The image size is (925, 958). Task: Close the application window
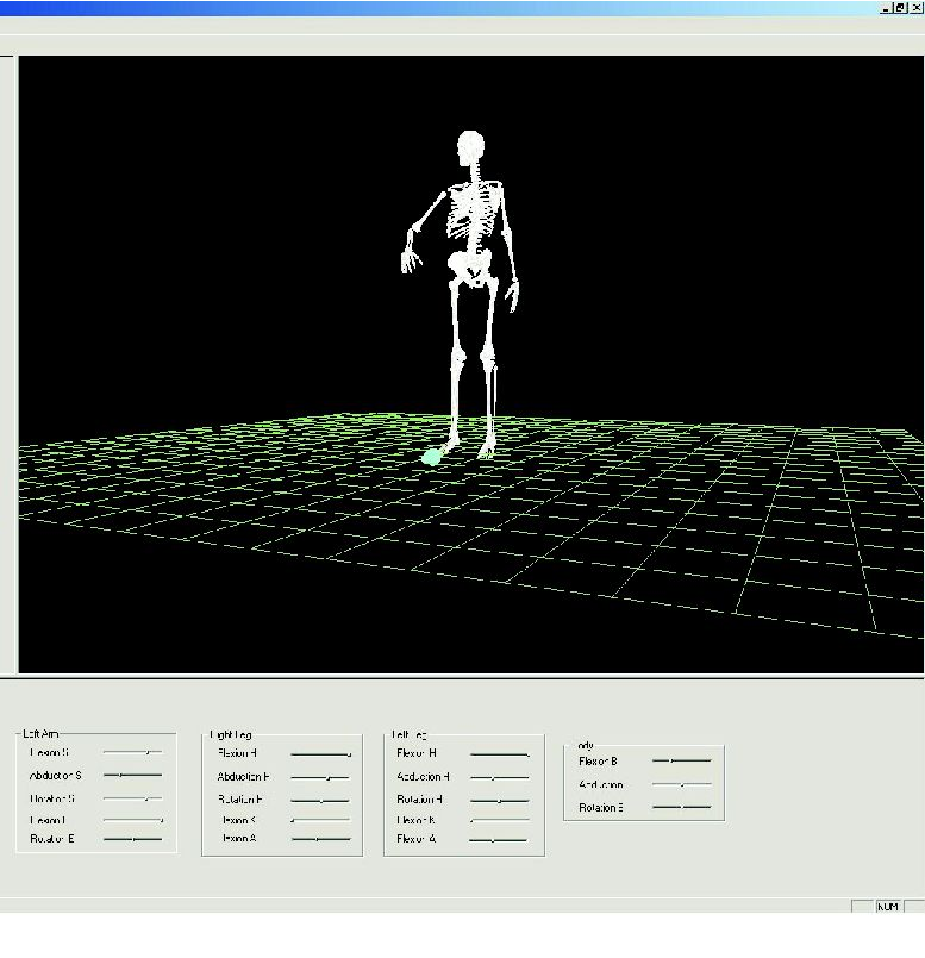pos(916,8)
